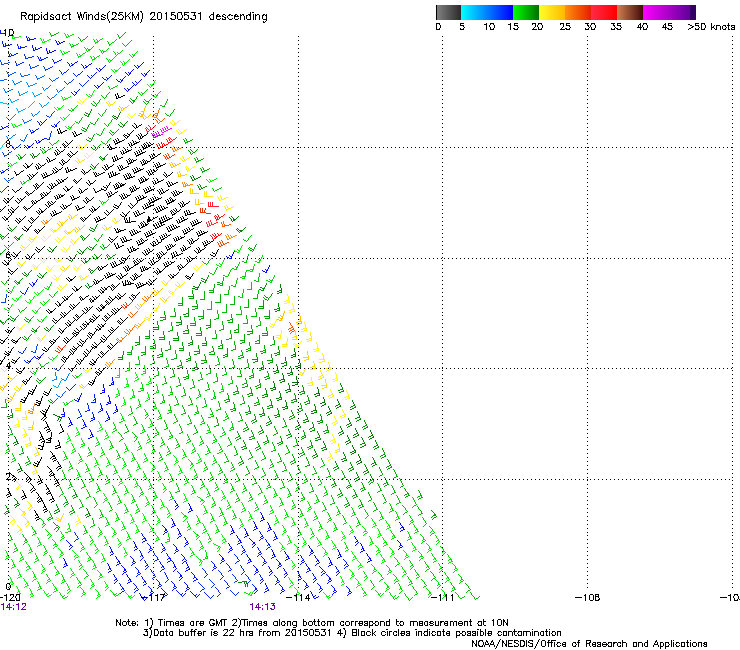
Task: Select the '-111' longitude axis label
Action: (x=443, y=598)
